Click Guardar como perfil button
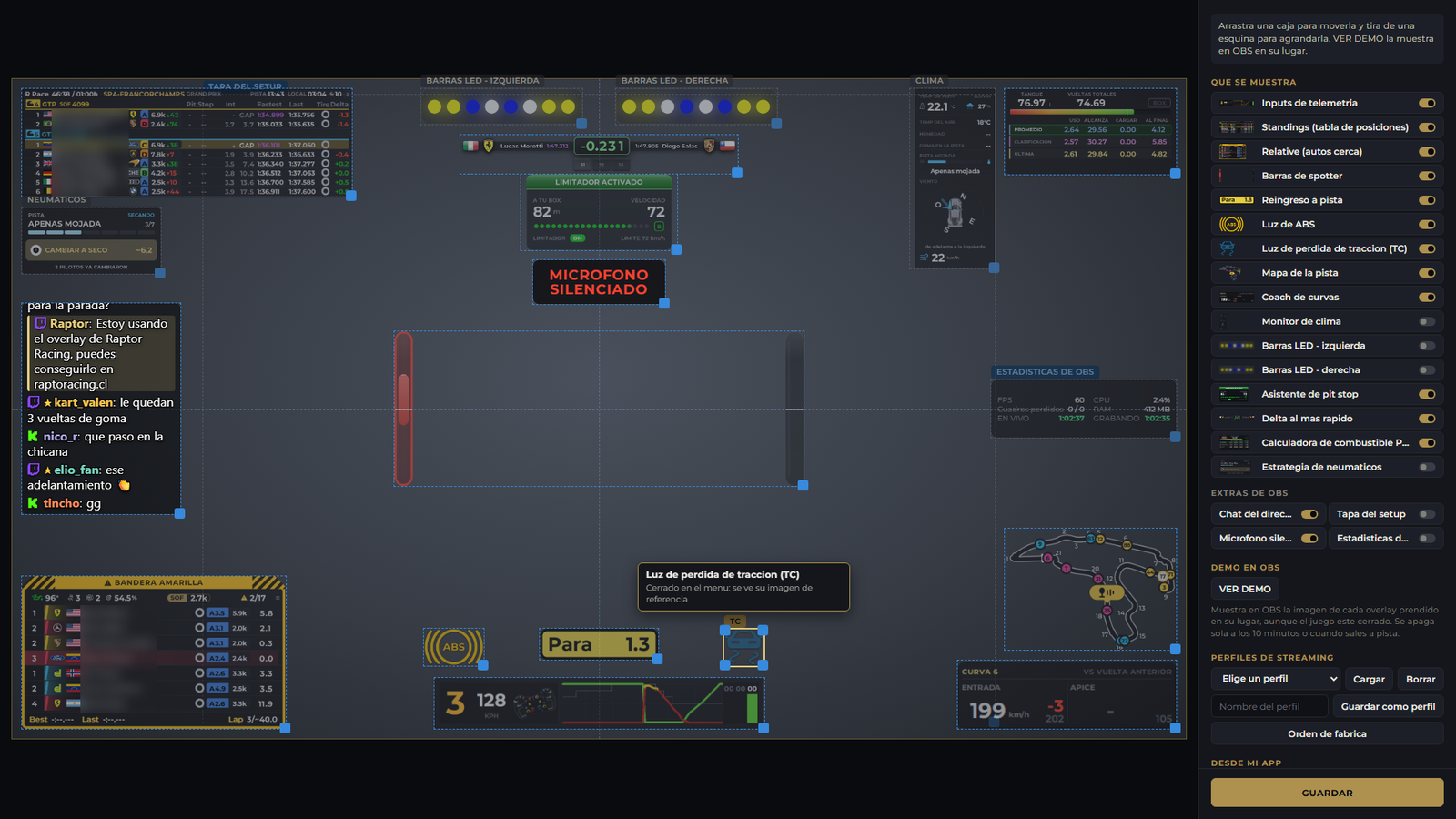Image resolution: width=1456 pixels, height=819 pixels. pyautogui.click(x=1388, y=706)
